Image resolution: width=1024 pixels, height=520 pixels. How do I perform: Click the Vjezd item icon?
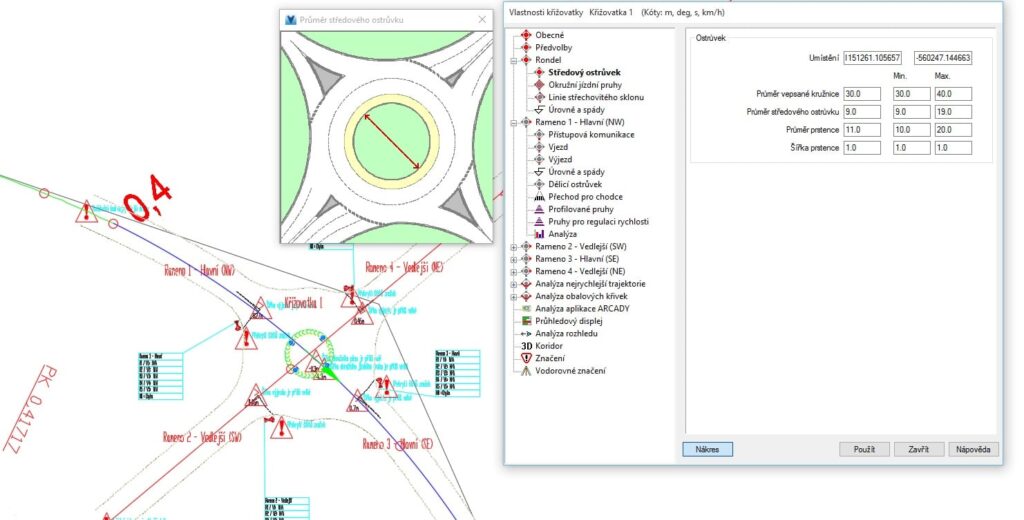coord(539,147)
